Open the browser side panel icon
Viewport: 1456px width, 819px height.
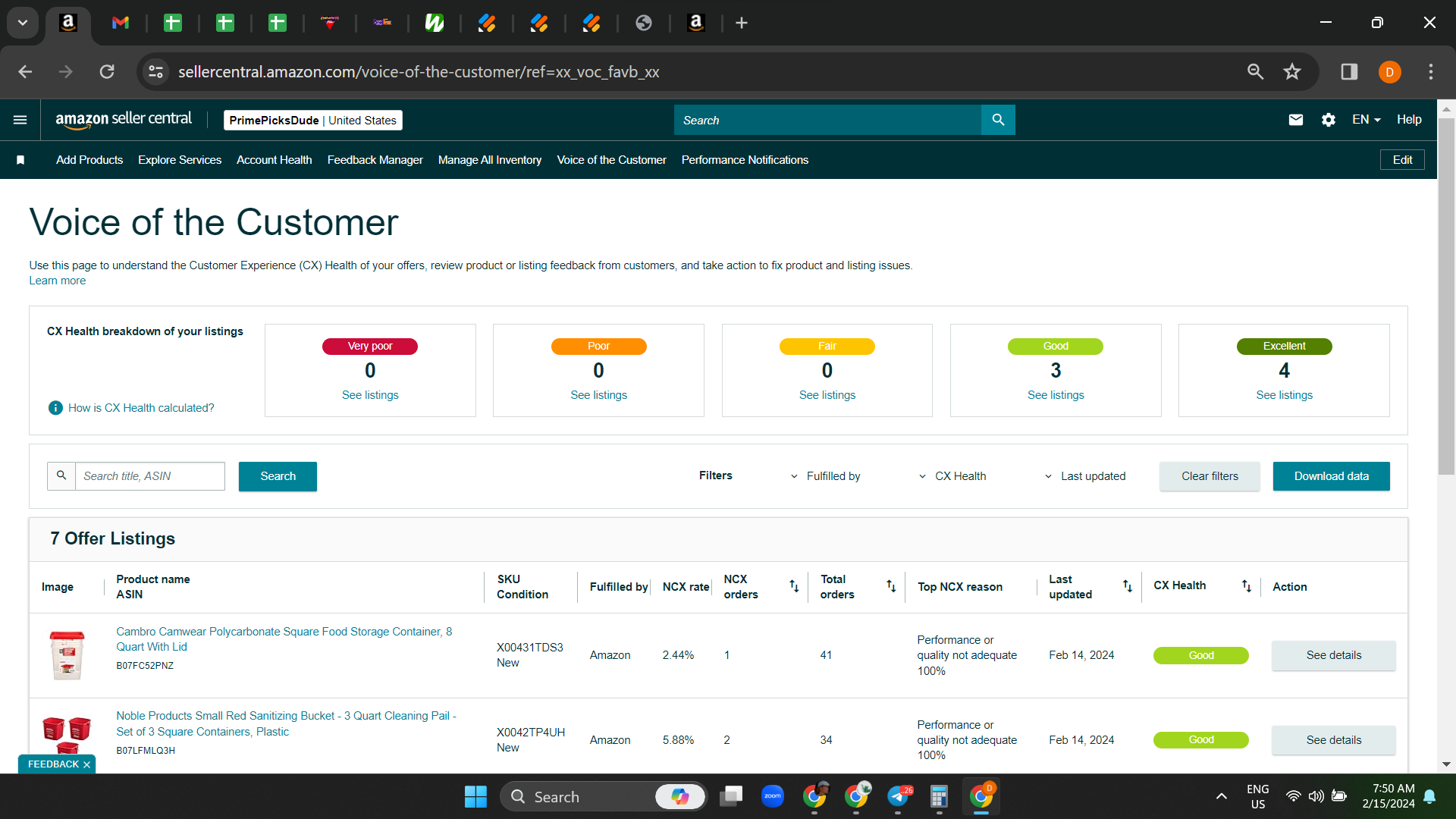point(1349,72)
